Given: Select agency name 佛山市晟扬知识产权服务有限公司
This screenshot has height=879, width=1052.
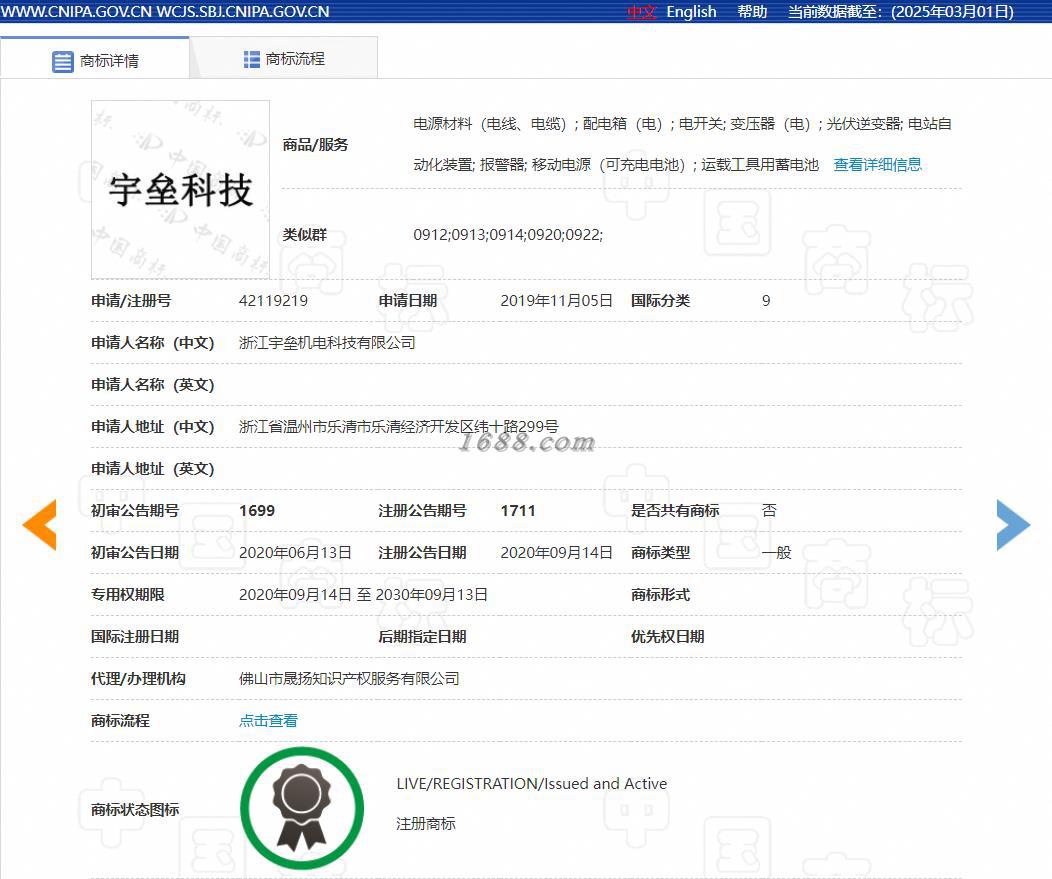Looking at the screenshot, I should 349,679.
